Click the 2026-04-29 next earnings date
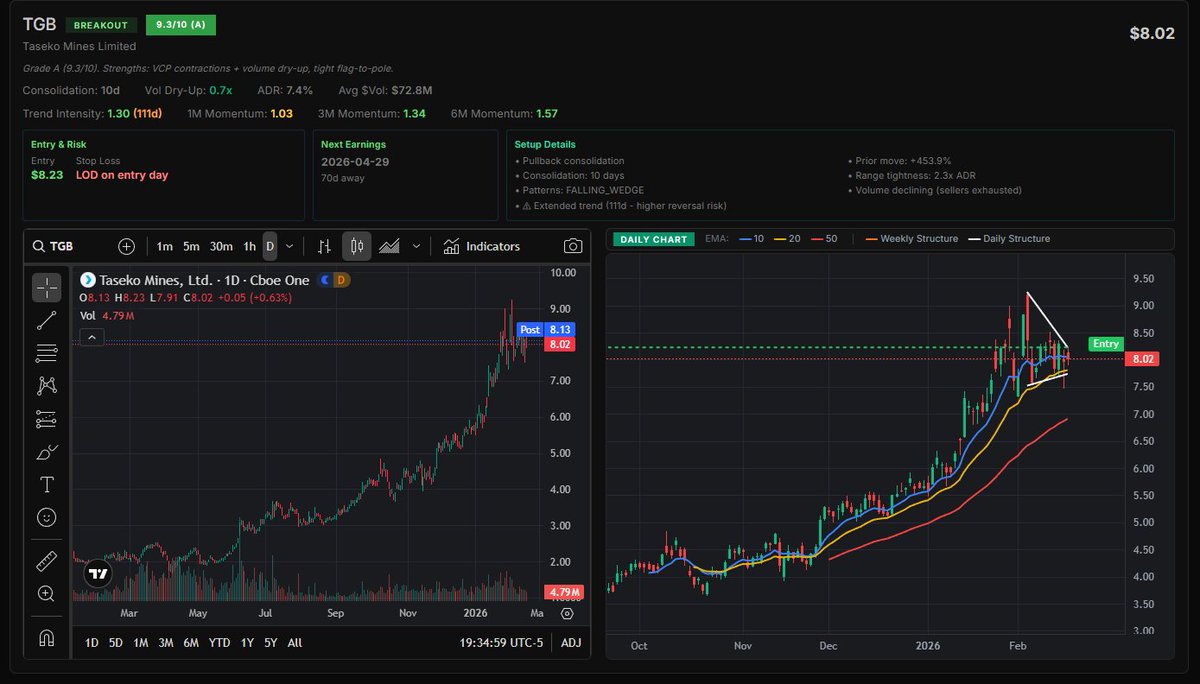1200x684 pixels. [354, 161]
